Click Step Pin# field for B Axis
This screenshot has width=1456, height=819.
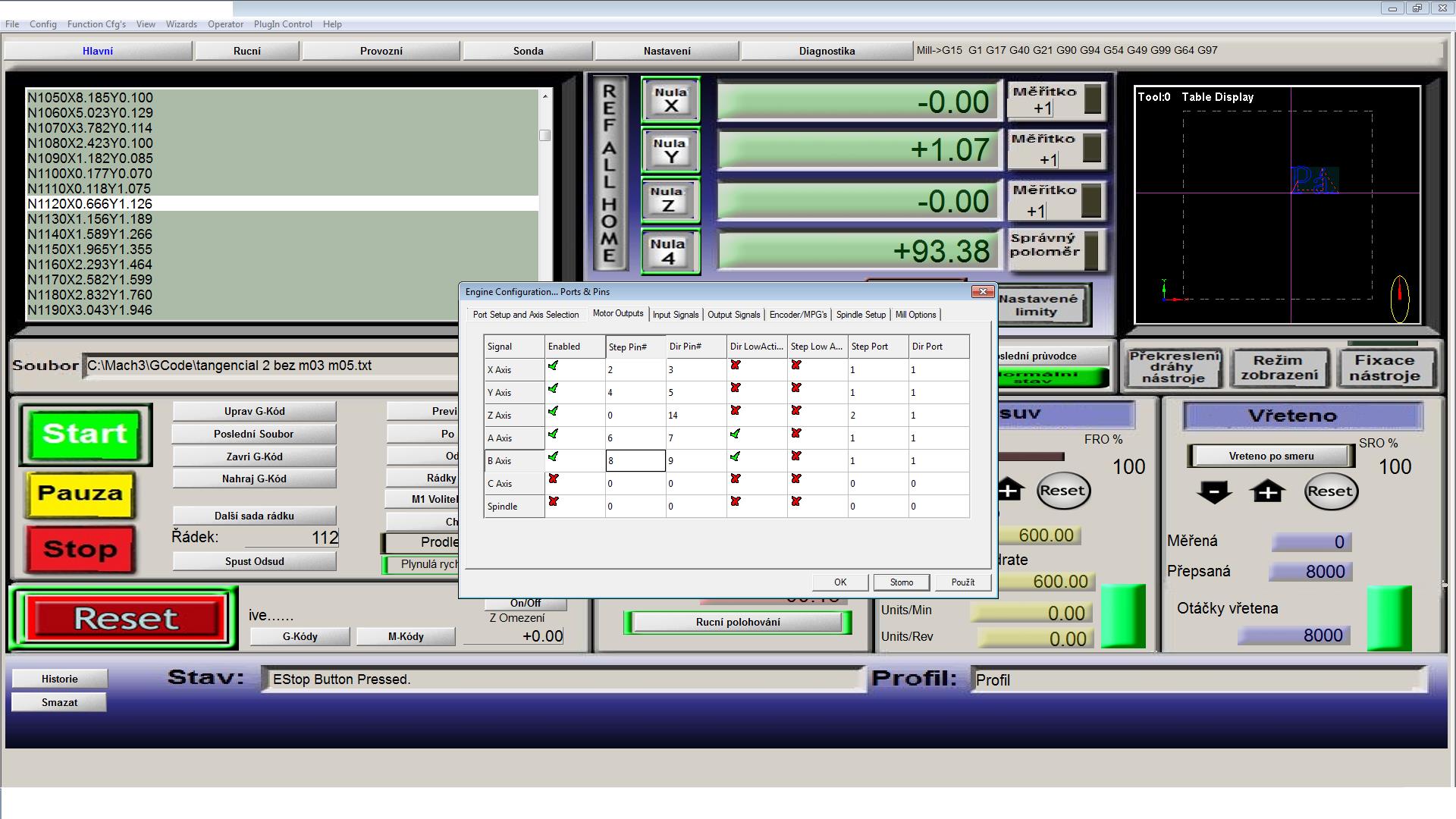[635, 460]
